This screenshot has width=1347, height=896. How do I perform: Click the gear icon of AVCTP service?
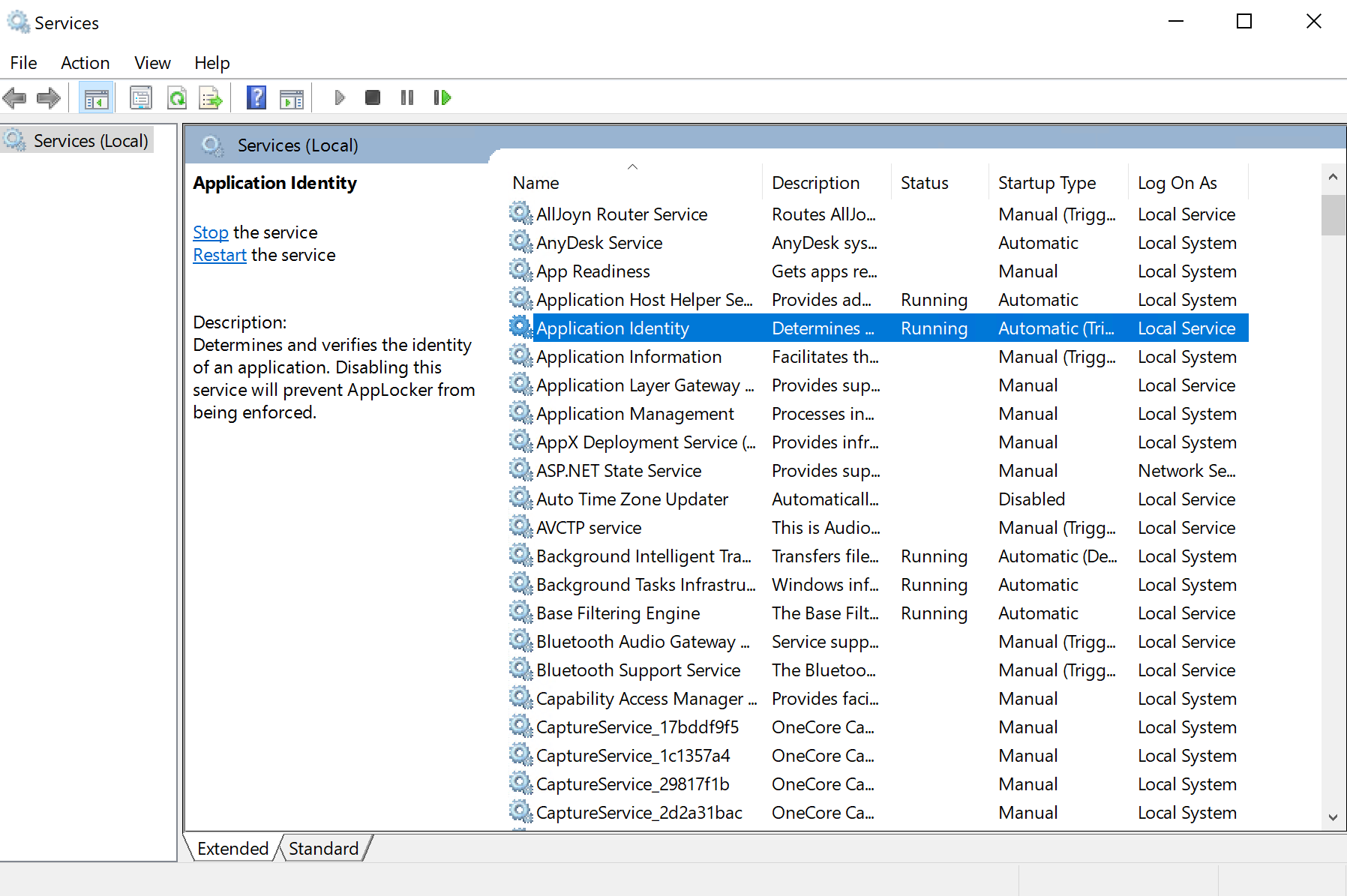[x=520, y=527]
